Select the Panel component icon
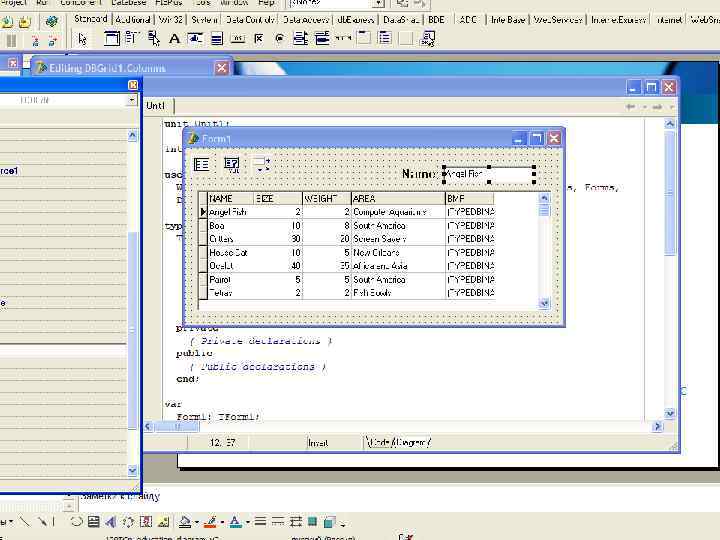This screenshot has height=540, width=720. 406,39
